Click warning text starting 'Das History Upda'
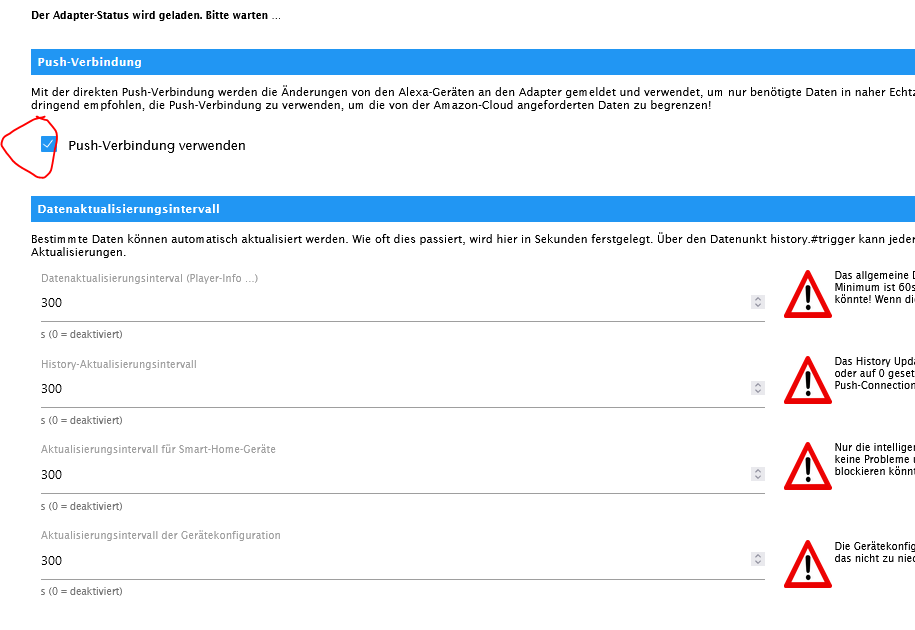The image size is (915, 630). coord(874,373)
